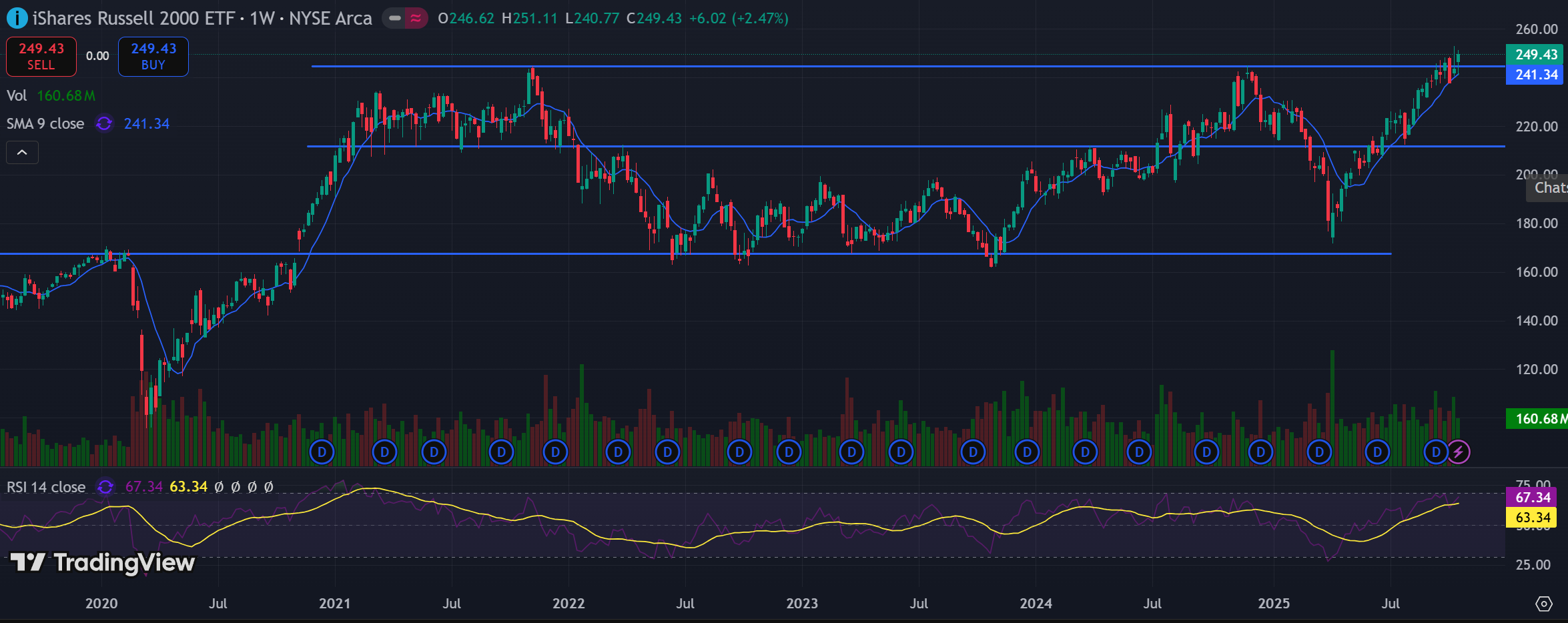Viewport: 1568px width, 623px height.
Task: Click the 2021 label on time axis
Action: (335, 604)
